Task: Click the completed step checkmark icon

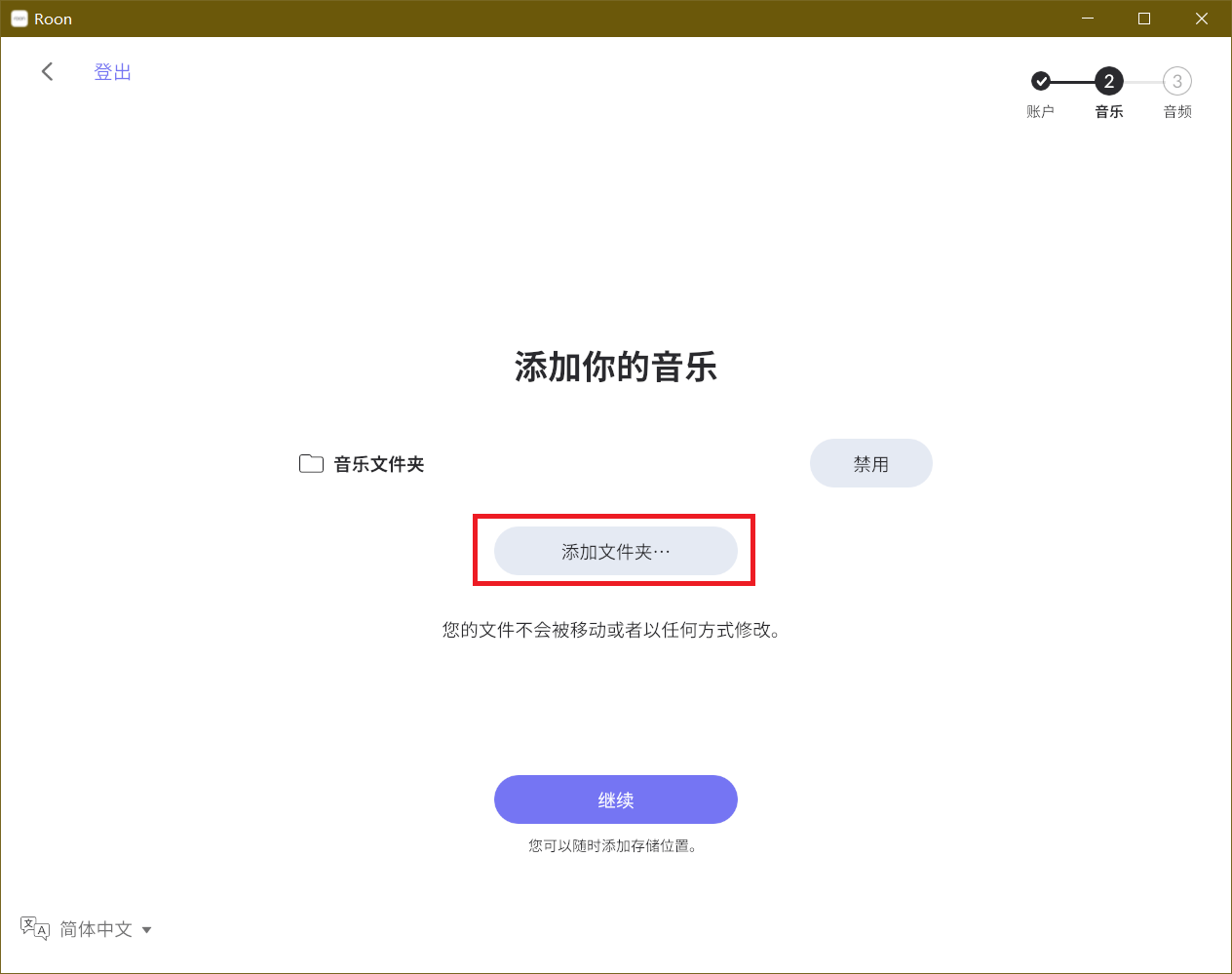Action: 1041,81
